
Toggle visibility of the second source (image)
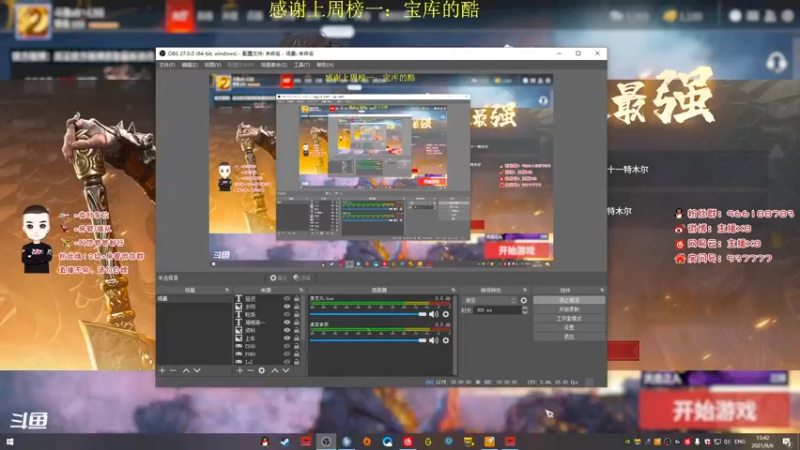(287, 307)
